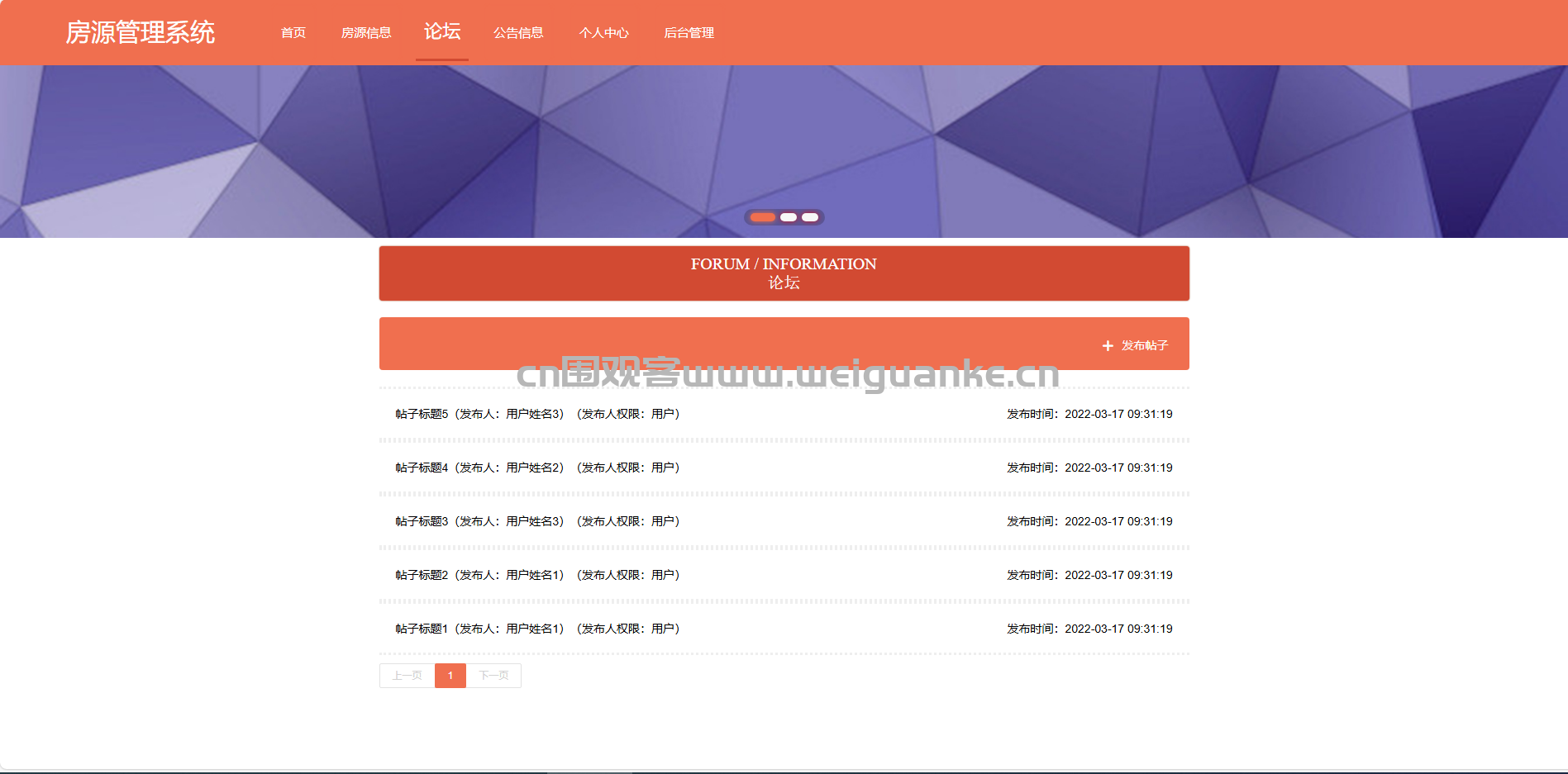The image size is (1568, 774).
Task: Select the second carousel indicator dot
Action: 789,217
